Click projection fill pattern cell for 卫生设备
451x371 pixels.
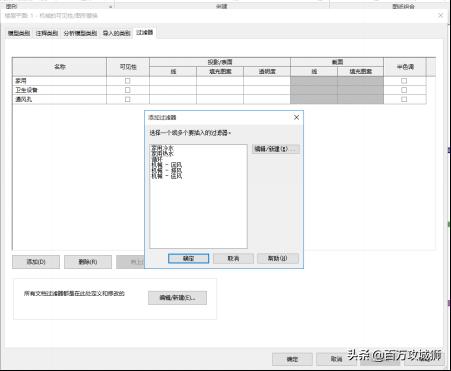pyautogui.click(x=220, y=90)
